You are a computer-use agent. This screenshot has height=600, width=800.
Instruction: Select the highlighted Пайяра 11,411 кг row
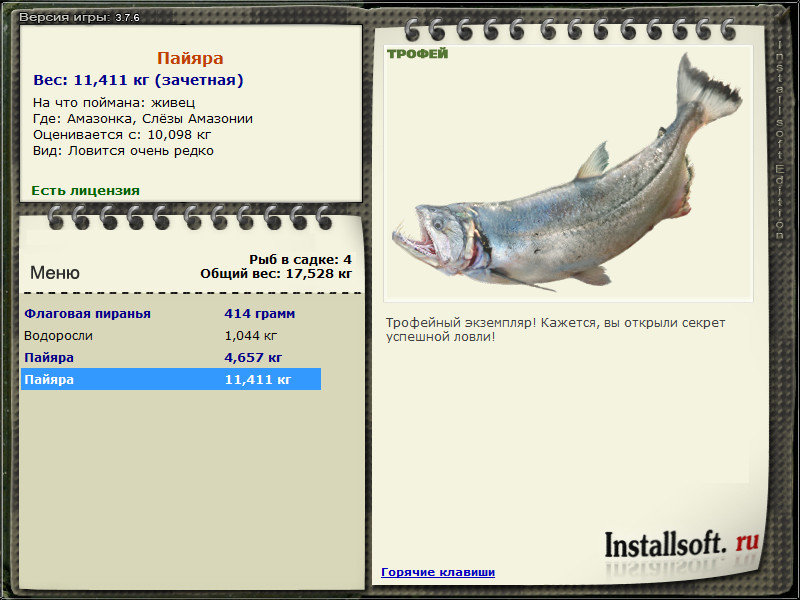point(171,379)
